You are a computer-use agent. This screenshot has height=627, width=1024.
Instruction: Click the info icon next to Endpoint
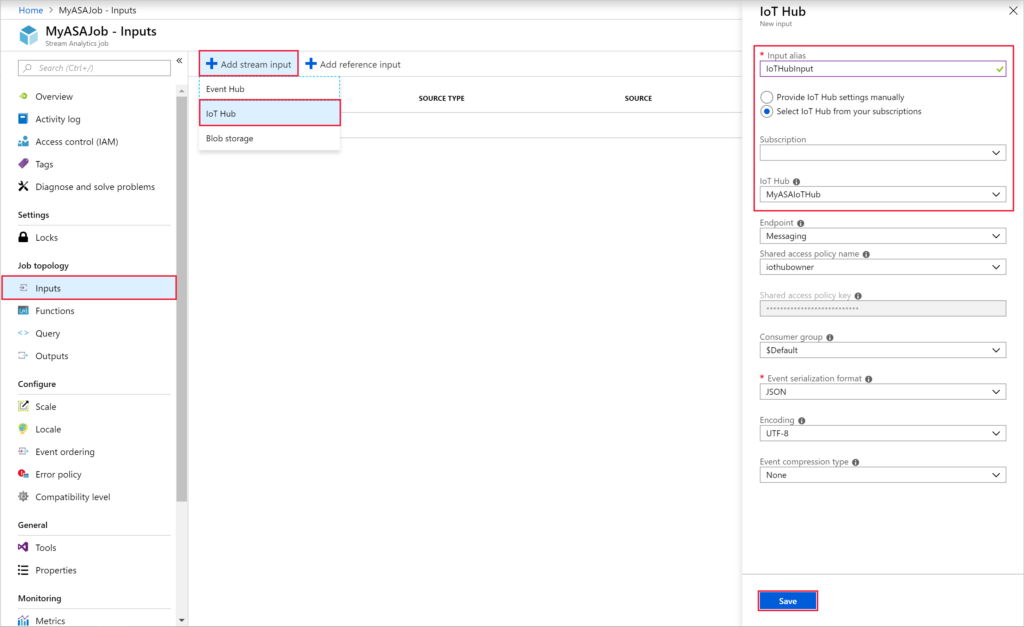801,223
